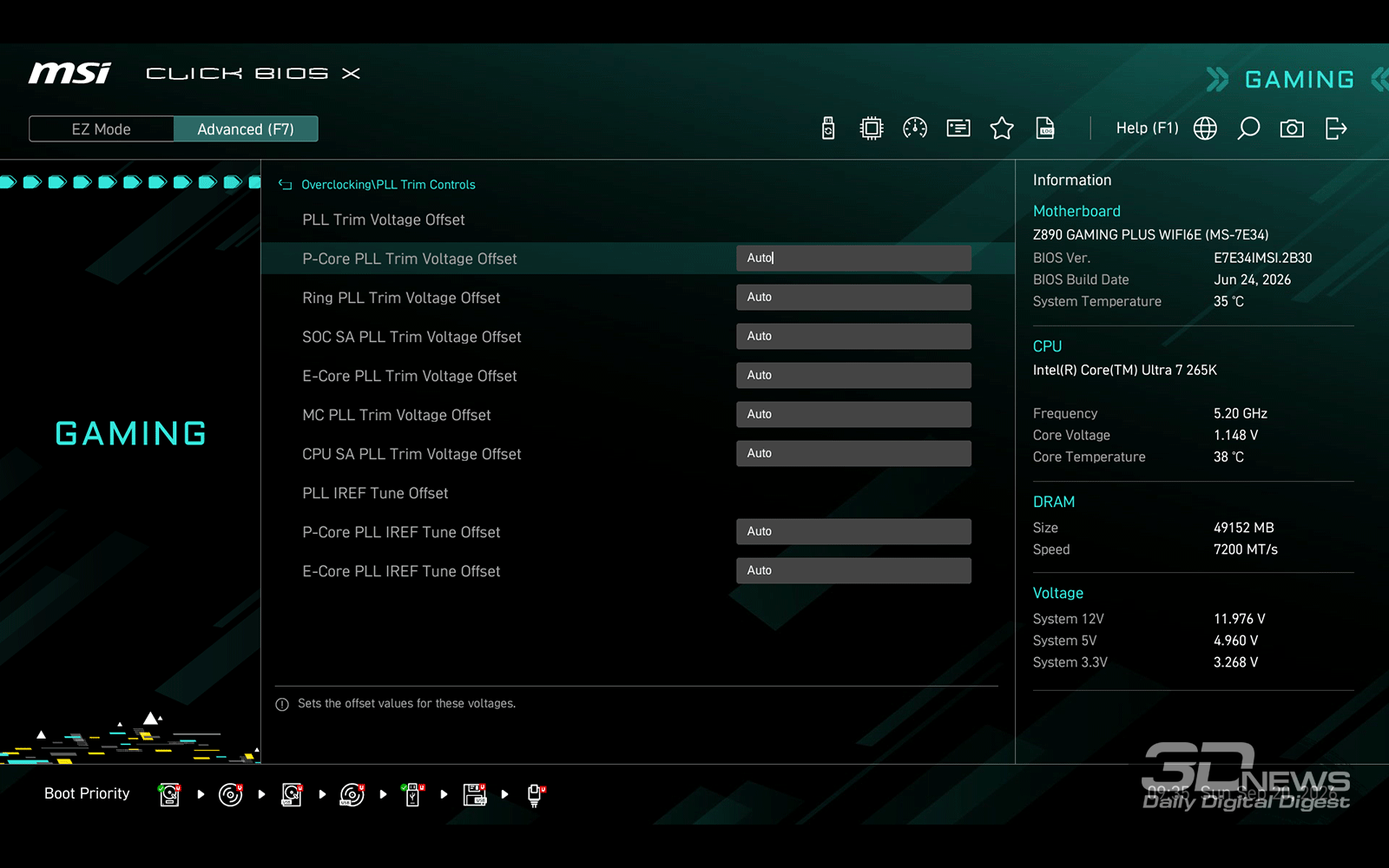This screenshot has height=868, width=1389.
Task: Open MC PLL Trim Voltage Offset field
Action: click(x=853, y=414)
